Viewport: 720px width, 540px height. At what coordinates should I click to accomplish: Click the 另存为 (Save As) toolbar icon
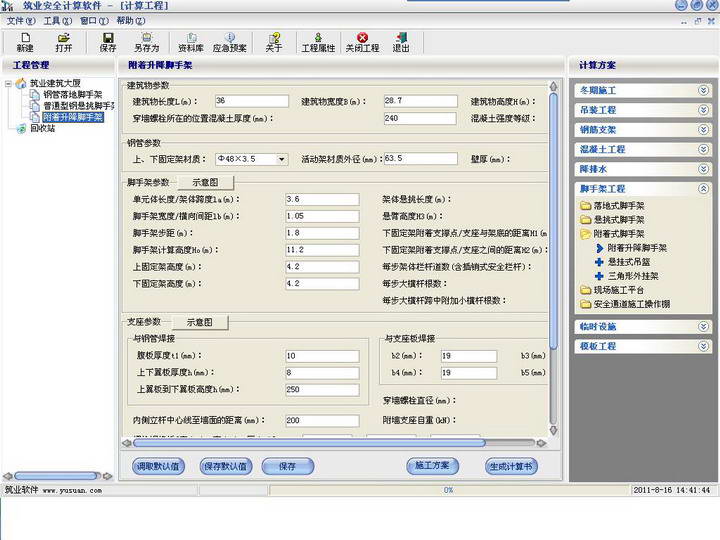tap(147, 41)
